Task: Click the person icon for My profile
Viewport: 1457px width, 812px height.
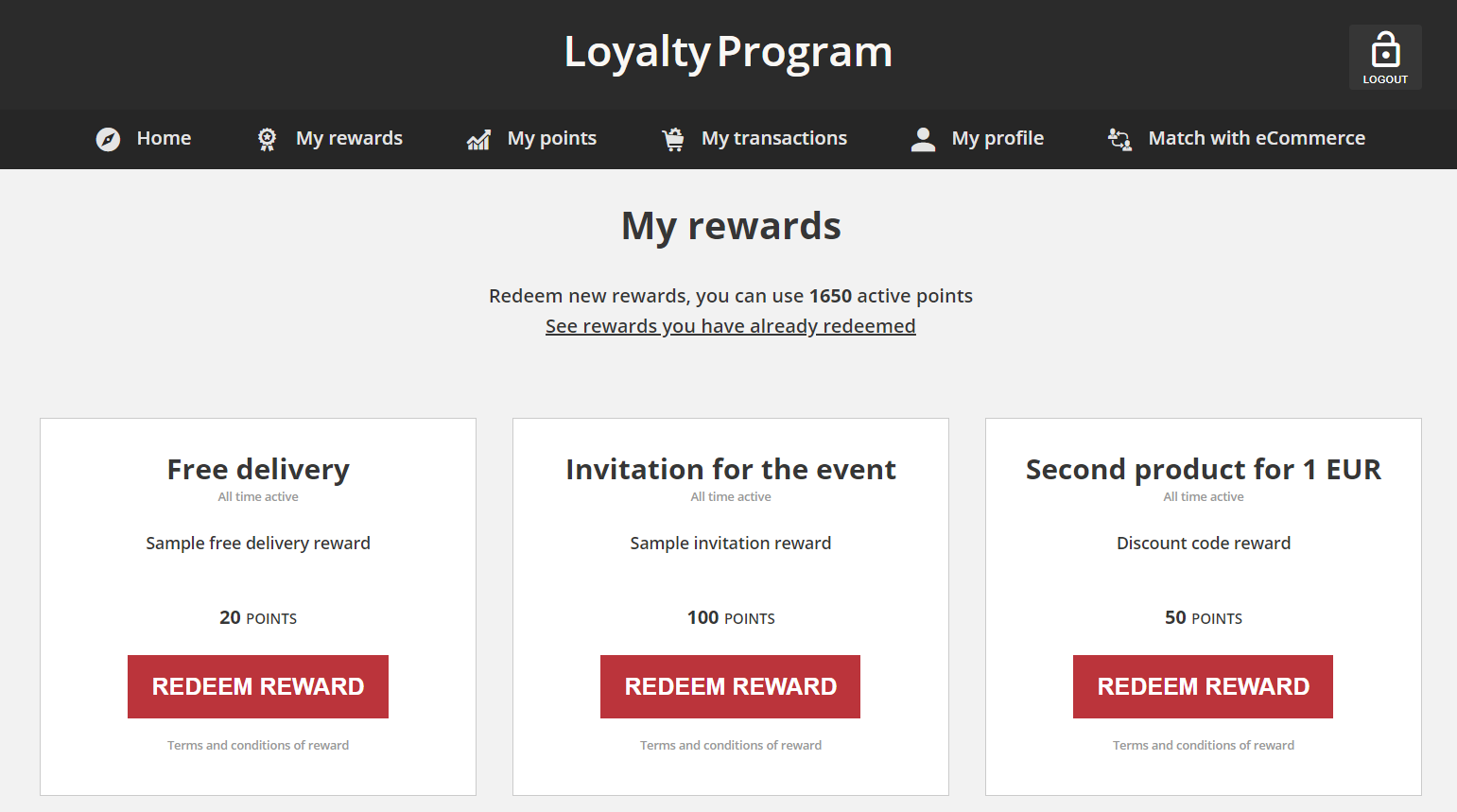Action: coord(923,139)
